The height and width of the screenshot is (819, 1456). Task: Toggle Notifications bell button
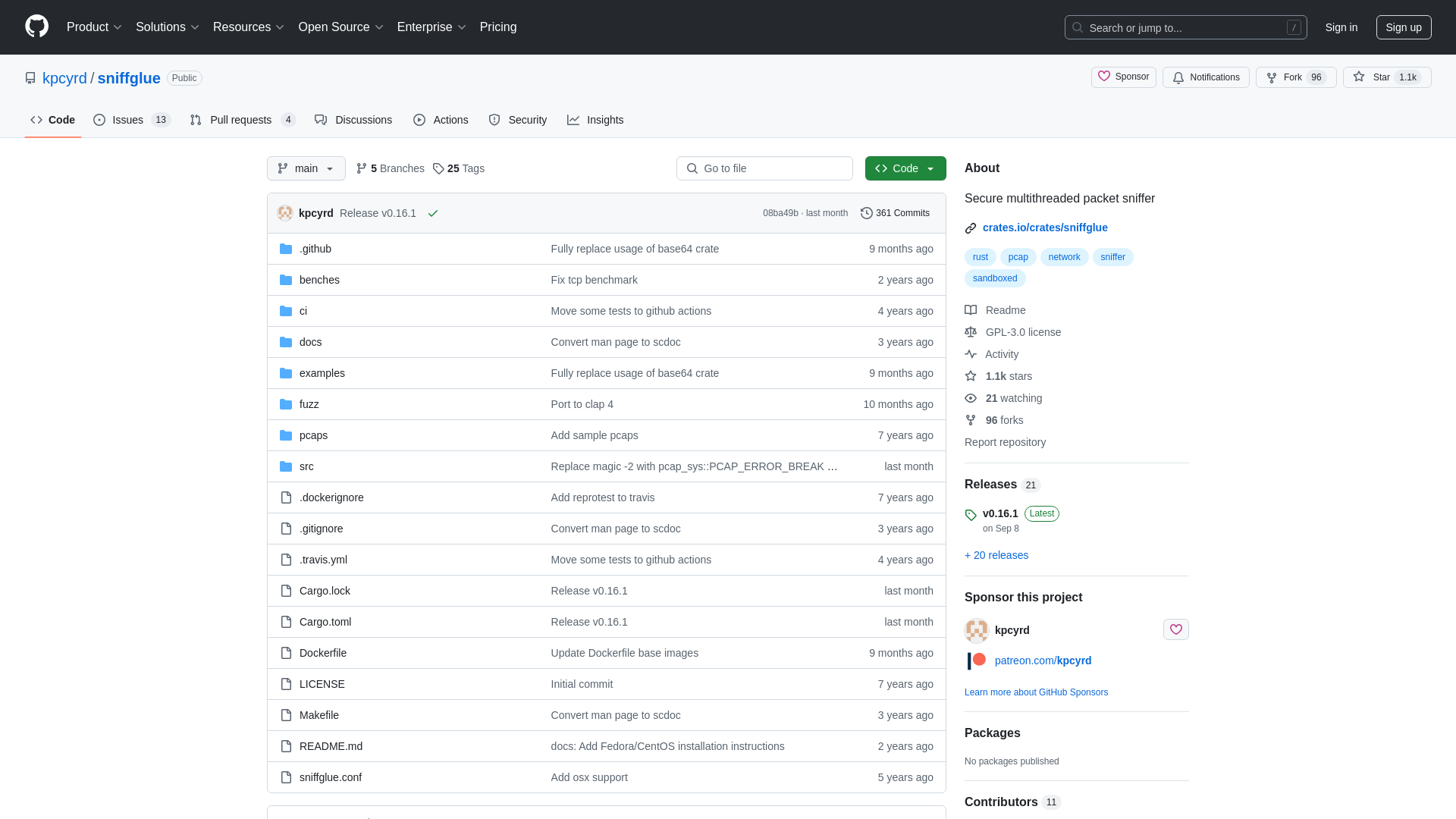[1206, 77]
